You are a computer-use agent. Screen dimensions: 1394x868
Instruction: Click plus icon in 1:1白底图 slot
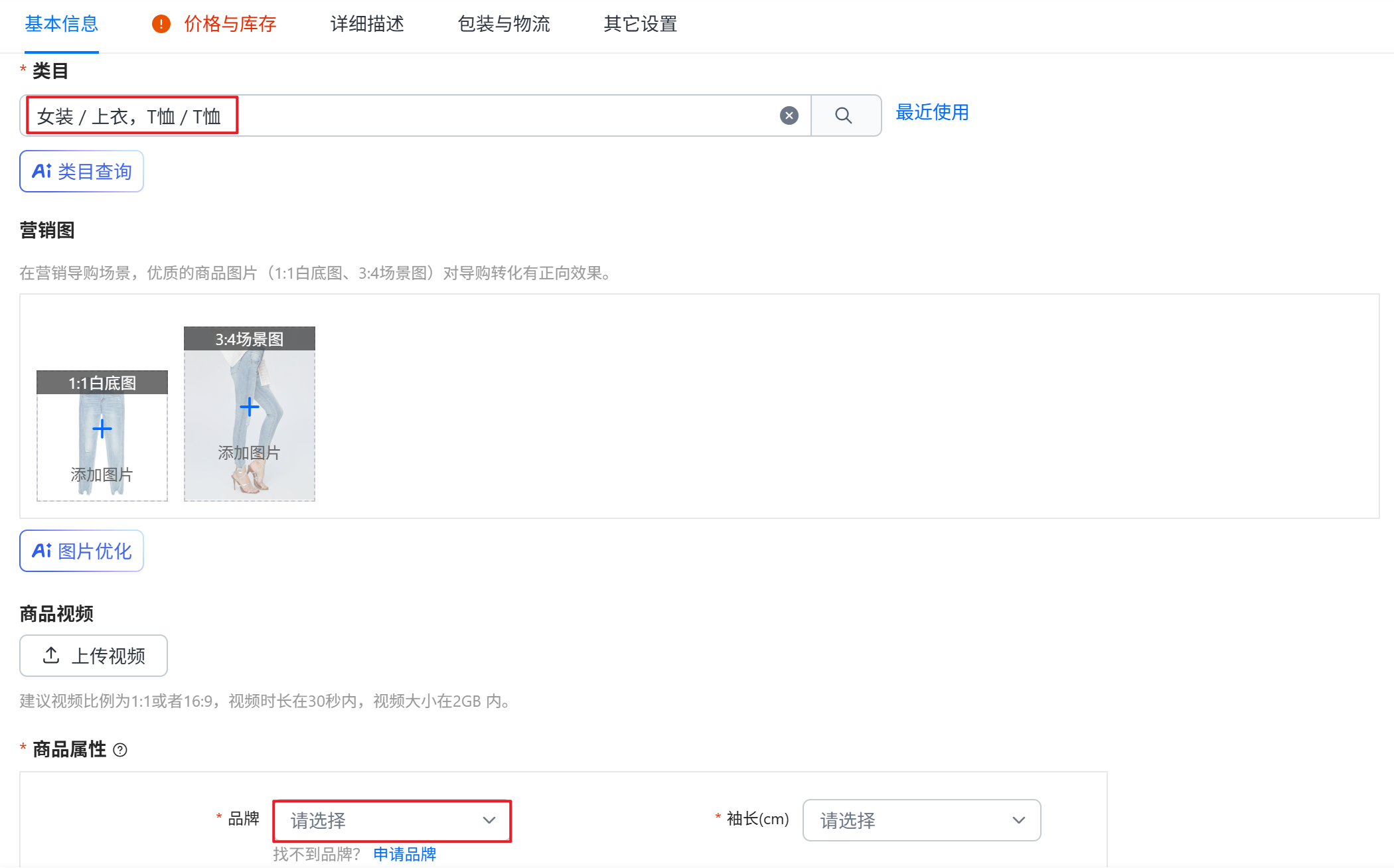click(x=102, y=429)
